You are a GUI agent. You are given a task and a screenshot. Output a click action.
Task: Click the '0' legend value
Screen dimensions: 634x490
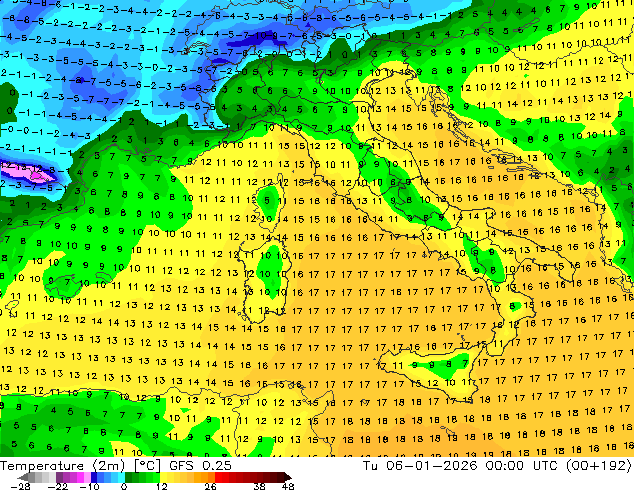[124, 486]
